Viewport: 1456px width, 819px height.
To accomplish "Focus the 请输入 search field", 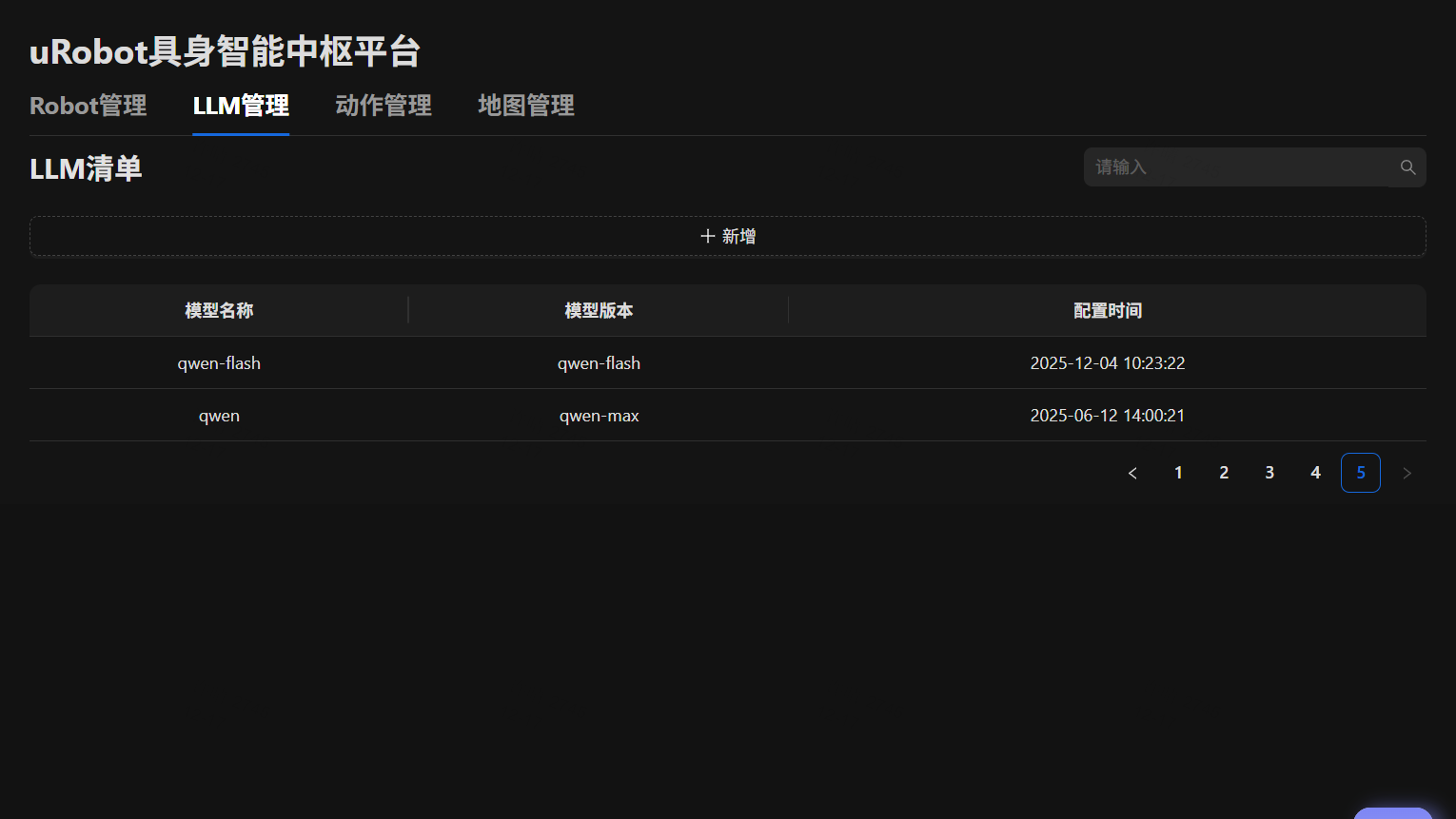I will coord(1237,167).
